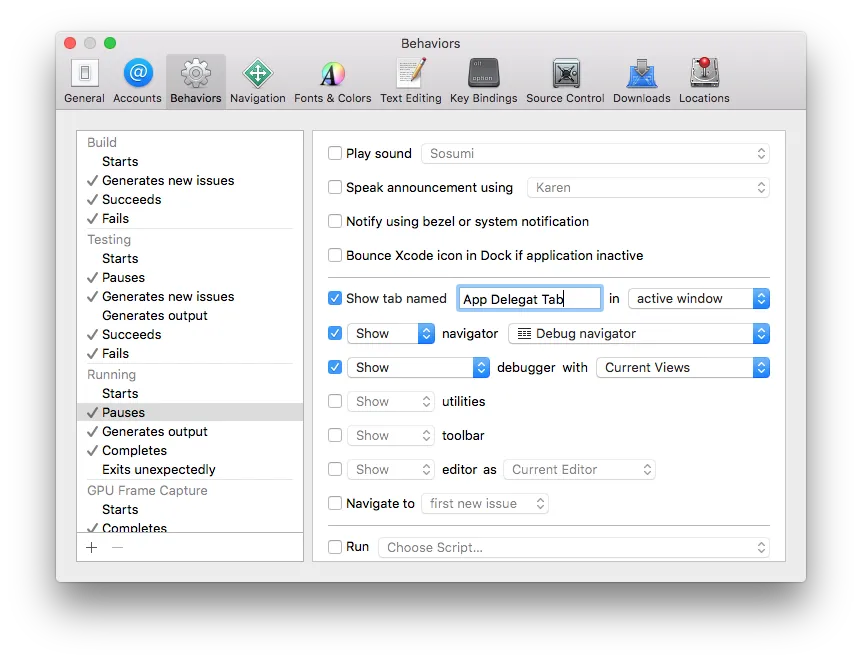
Task: Select Exits unexpectedly behavior
Action: pyautogui.click(x=190, y=470)
